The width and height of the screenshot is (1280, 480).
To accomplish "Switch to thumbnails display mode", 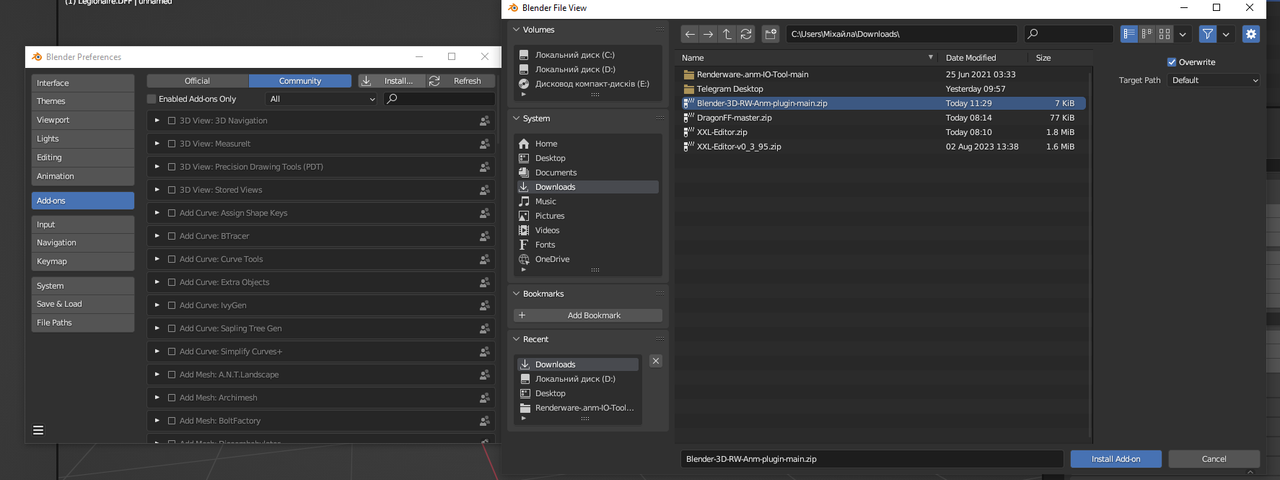I will [x=1165, y=34].
